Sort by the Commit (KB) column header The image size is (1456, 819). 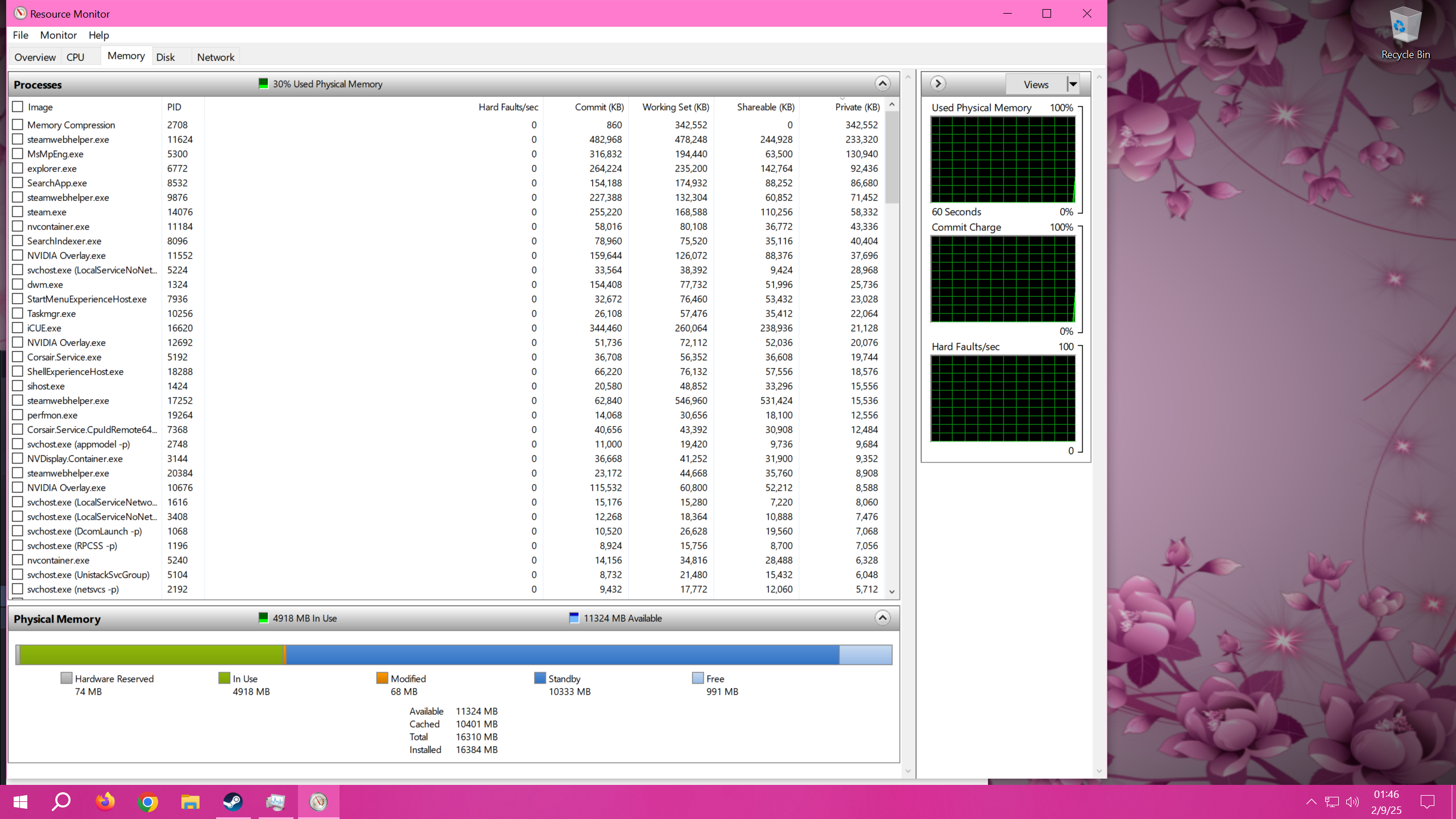point(586,107)
